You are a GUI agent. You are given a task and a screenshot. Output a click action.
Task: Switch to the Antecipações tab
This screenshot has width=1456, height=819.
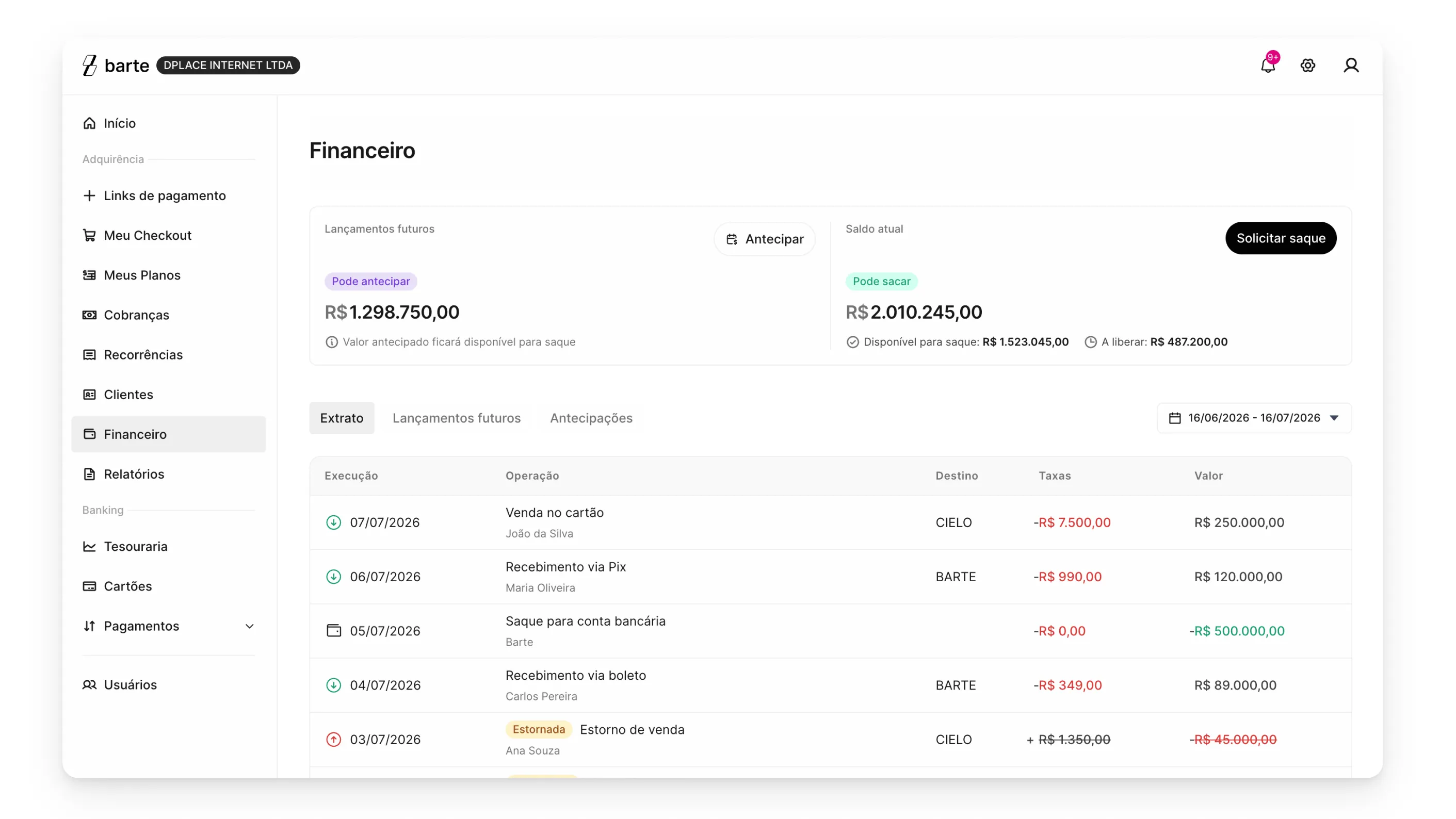591,418
